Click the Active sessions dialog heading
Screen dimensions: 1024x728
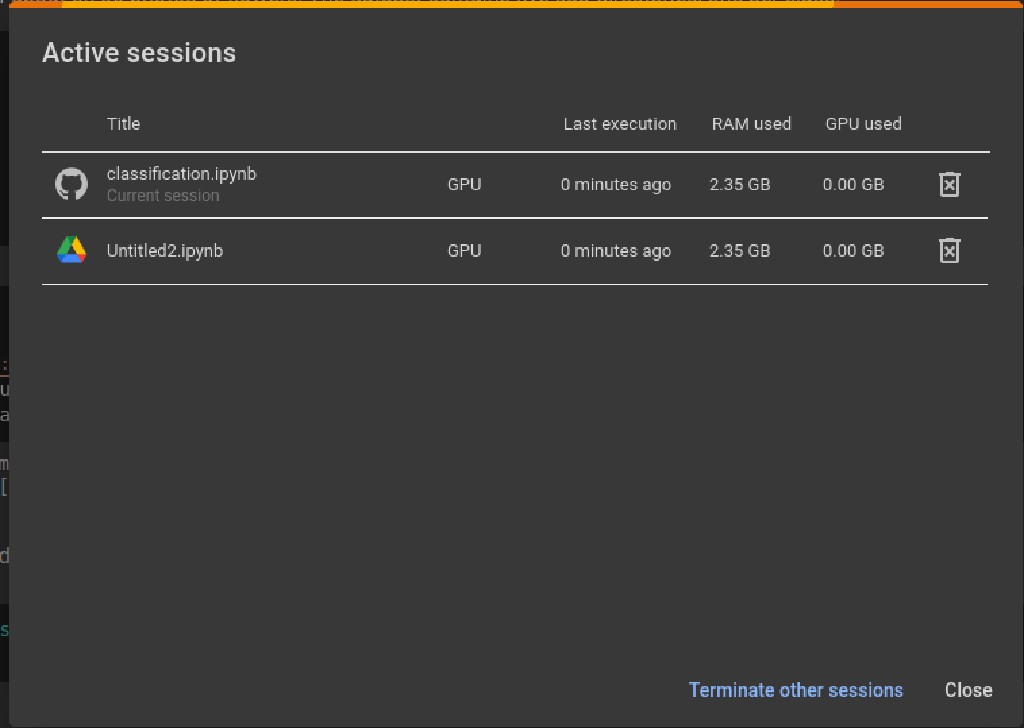click(x=138, y=52)
